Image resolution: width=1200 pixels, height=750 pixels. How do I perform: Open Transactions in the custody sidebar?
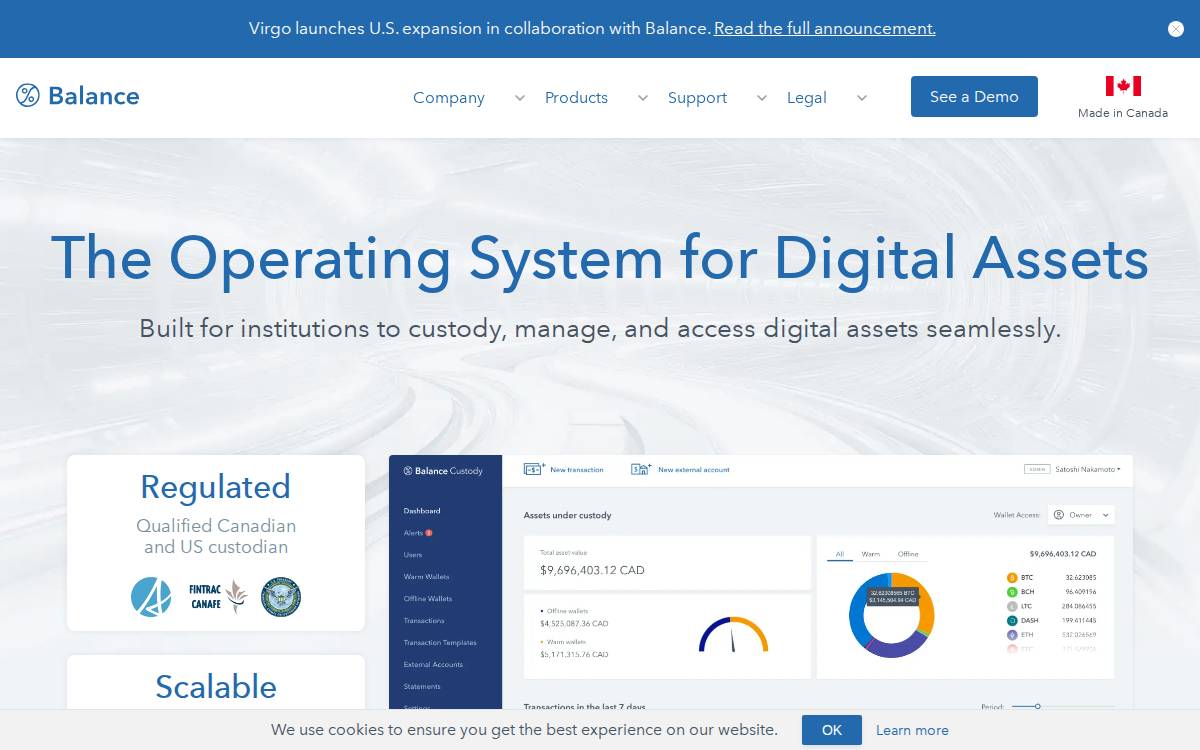click(x=424, y=621)
